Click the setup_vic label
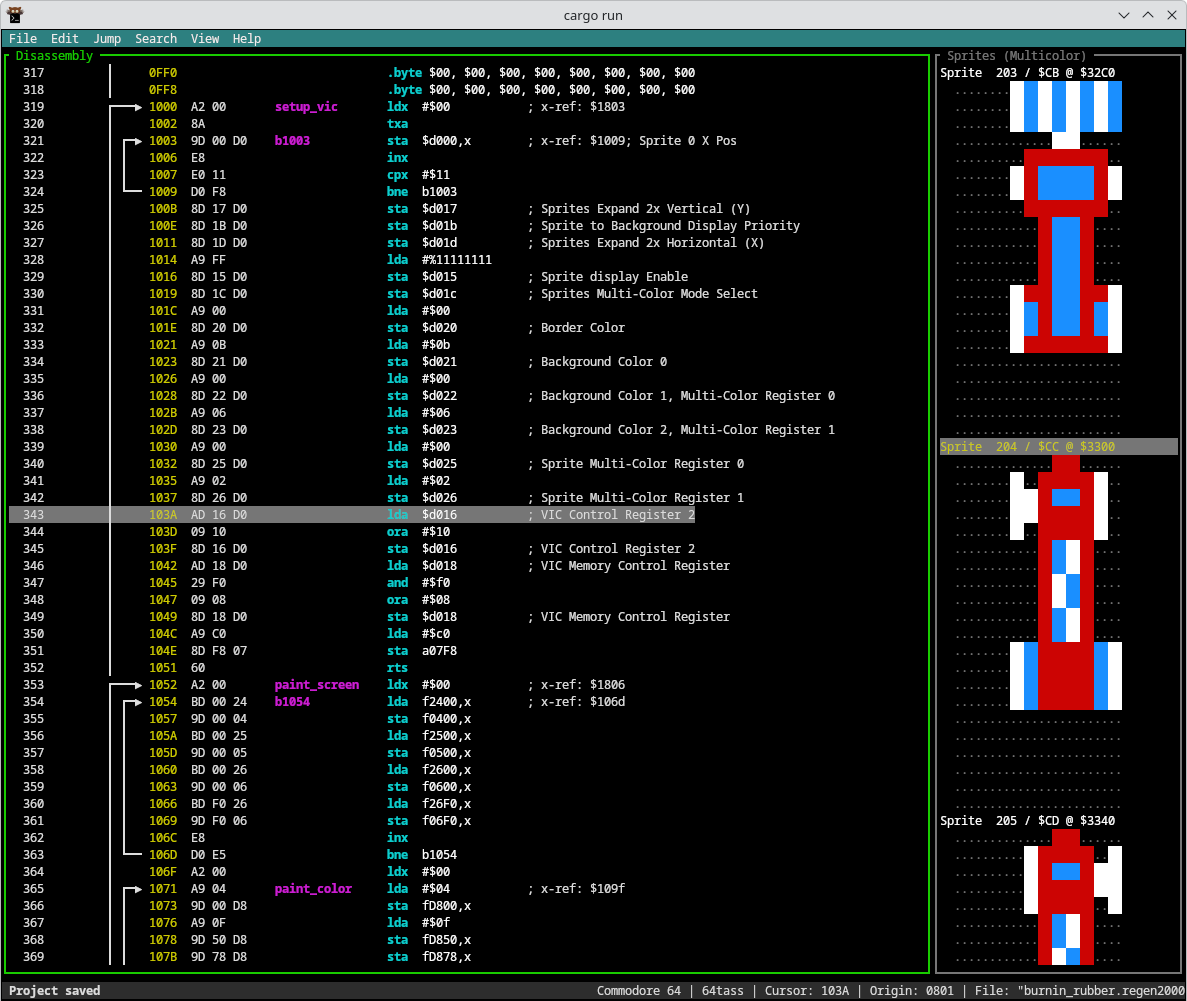 pyautogui.click(x=306, y=107)
